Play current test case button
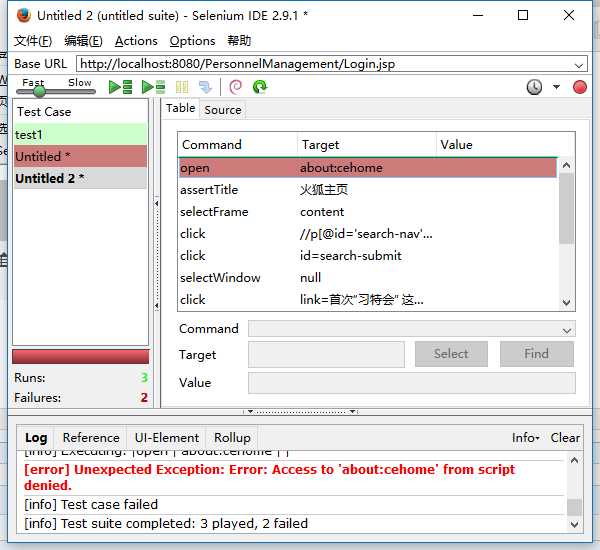 click(x=153, y=87)
